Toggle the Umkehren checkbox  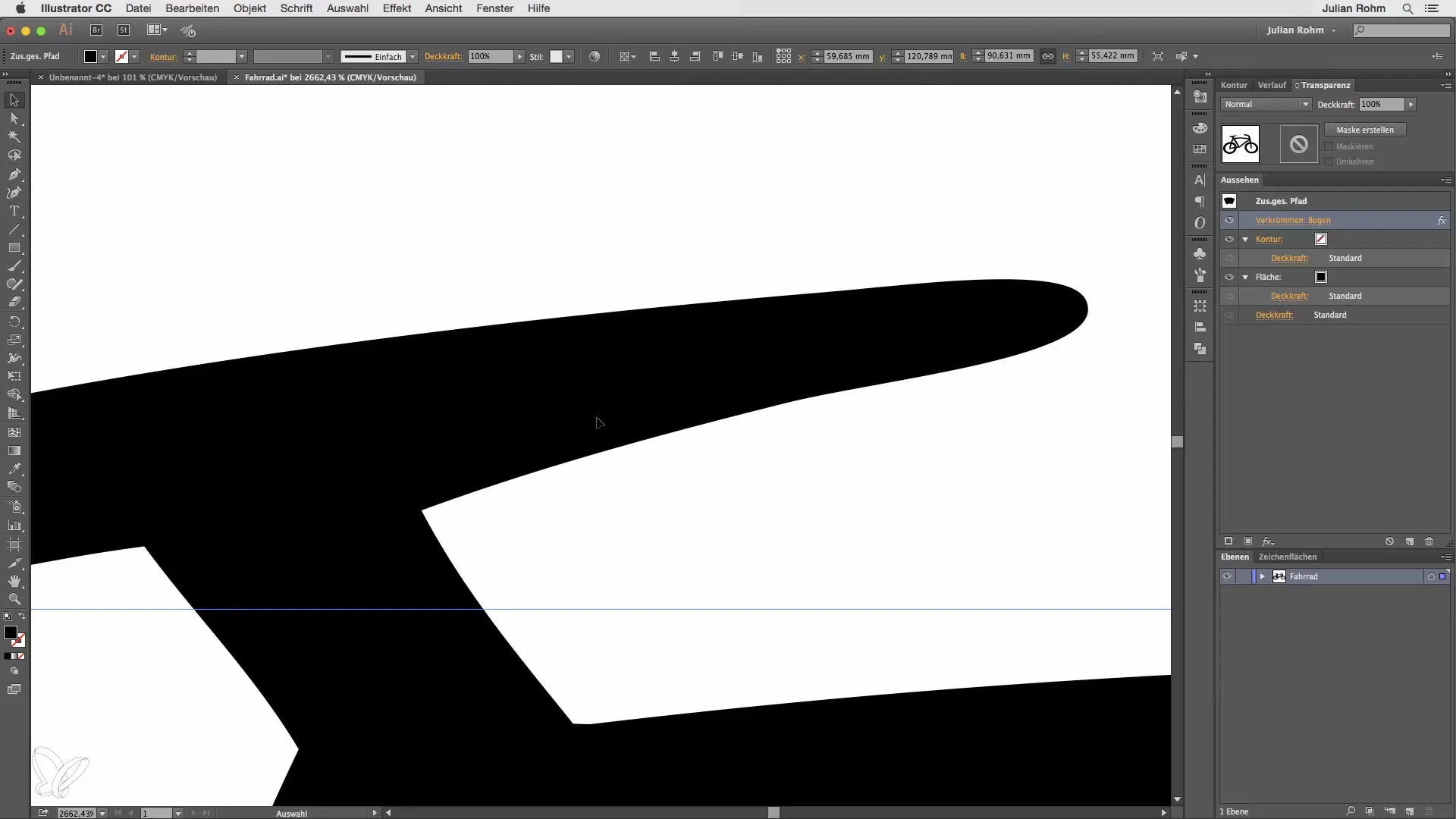1329,162
